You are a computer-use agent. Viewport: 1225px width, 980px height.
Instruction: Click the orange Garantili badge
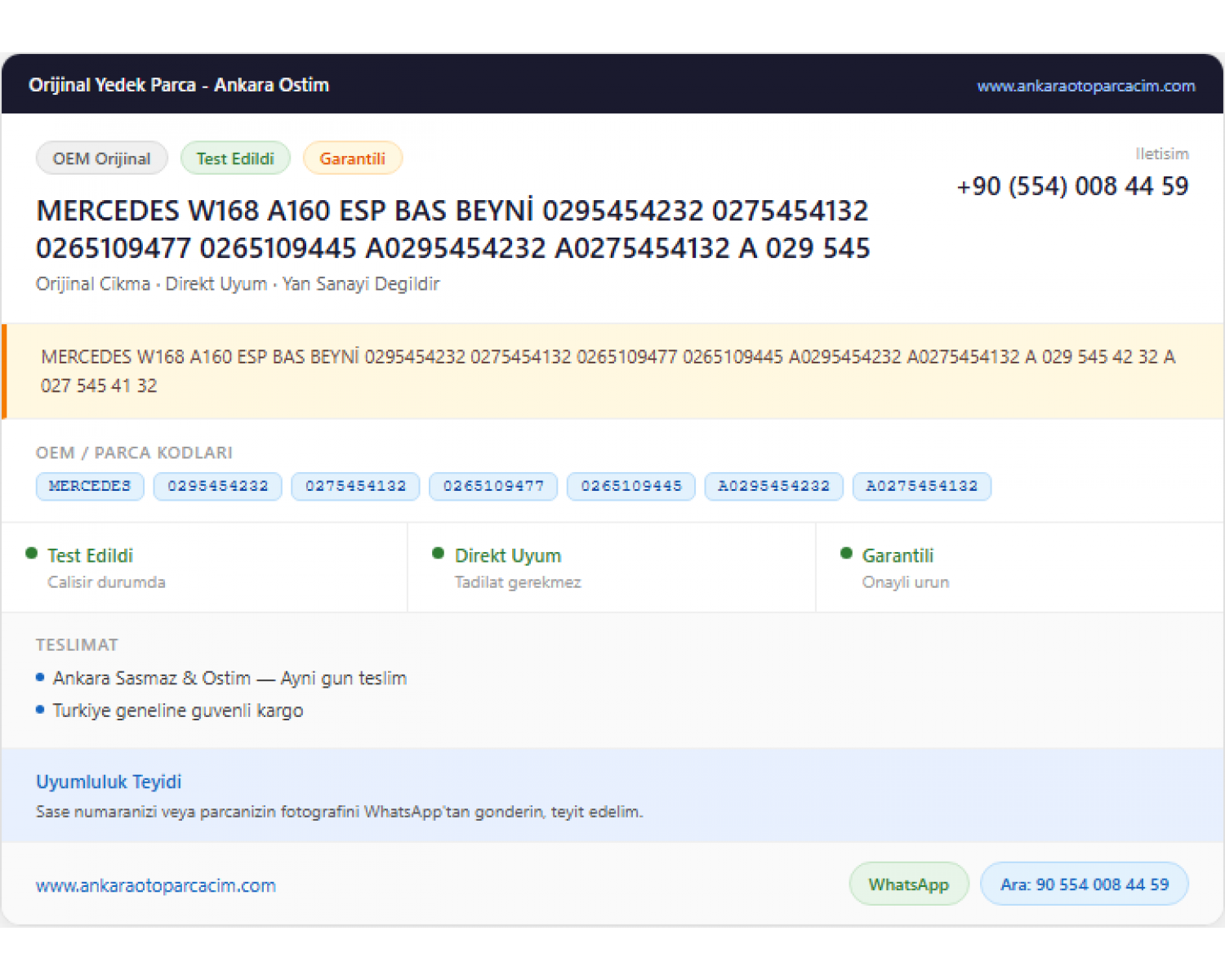352,158
